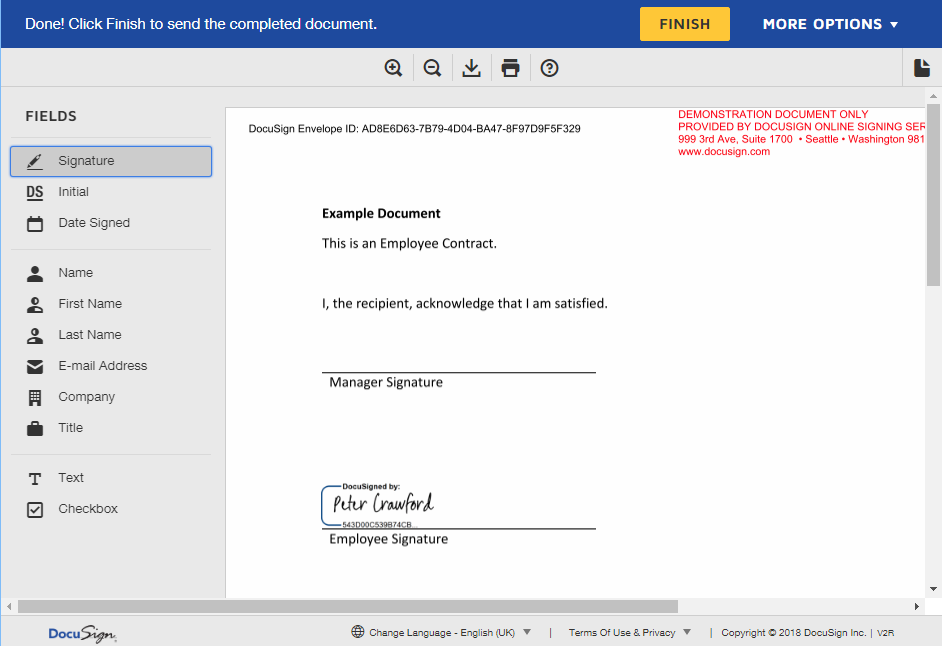This screenshot has width=942, height=646.
Task: Click the scroll up arrow on vertical scrollbar
Action: 933,96
